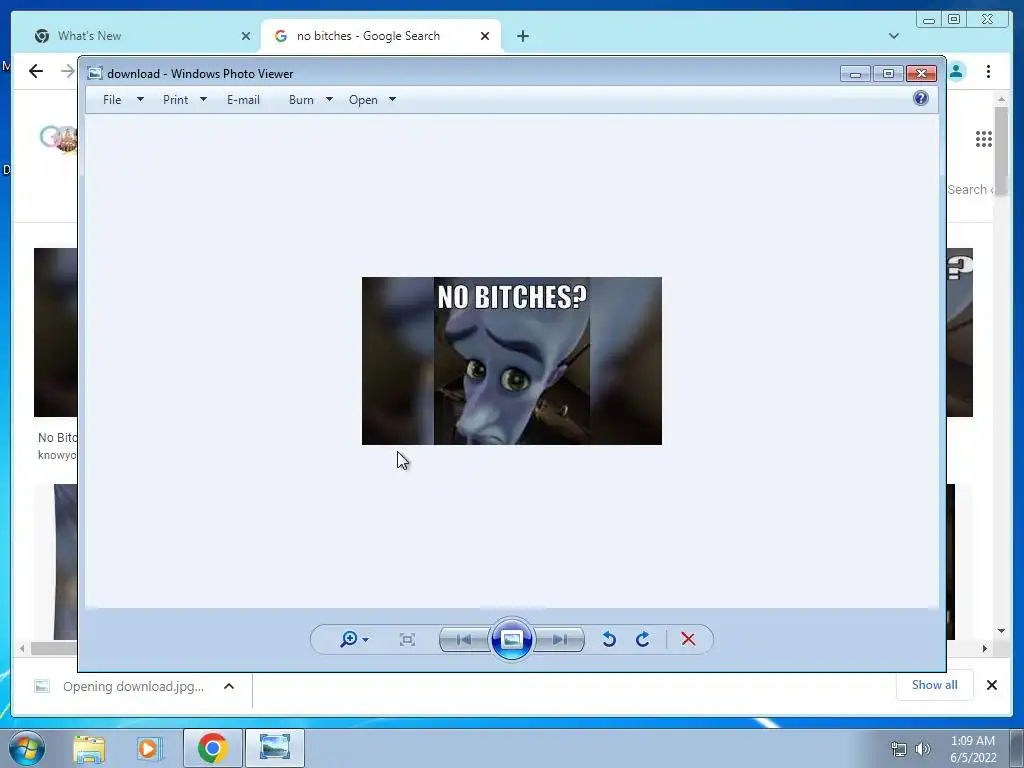Delete the image with red X
The height and width of the screenshot is (768, 1024).
tap(688, 639)
